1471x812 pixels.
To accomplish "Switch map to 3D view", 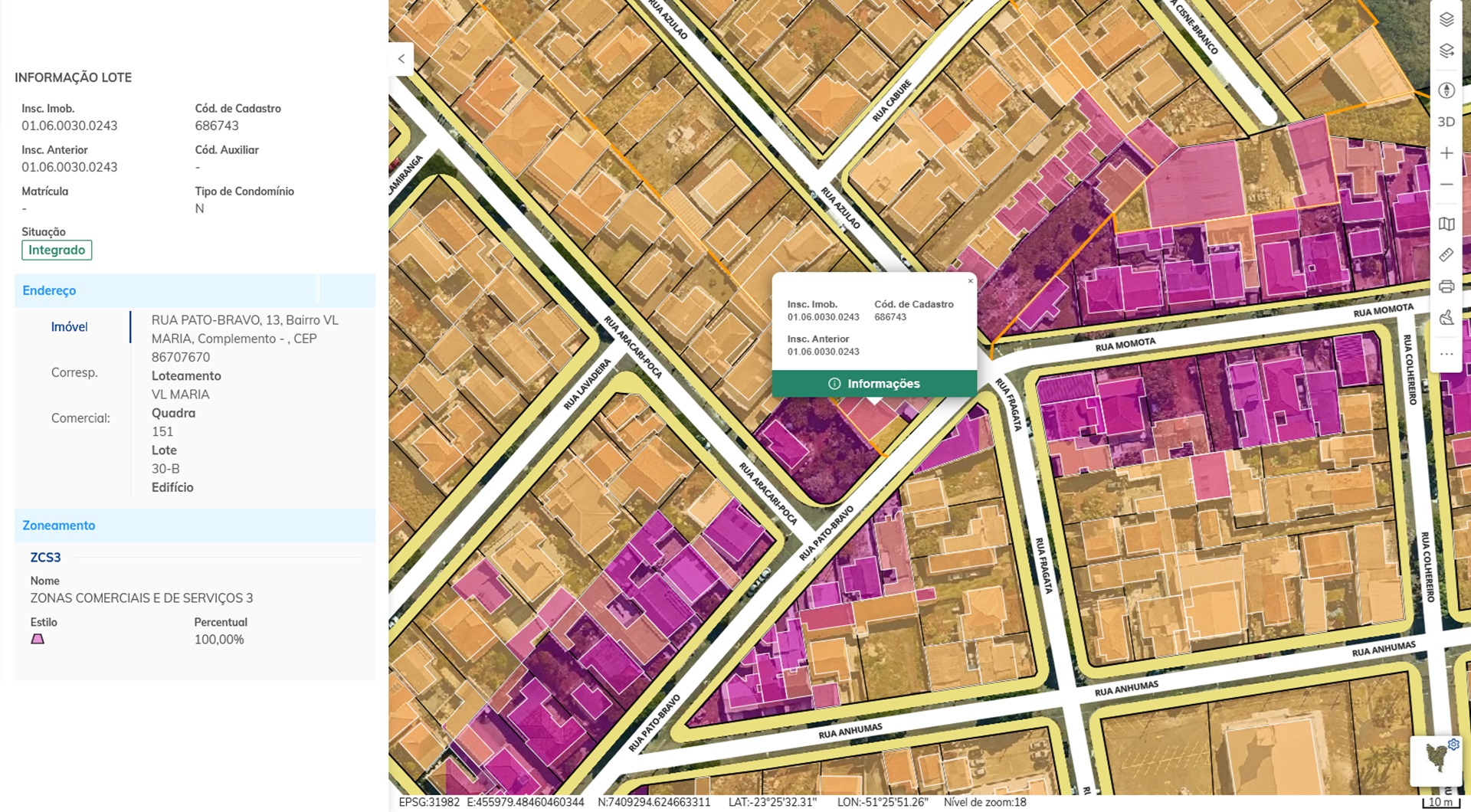I will click(1446, 122).
